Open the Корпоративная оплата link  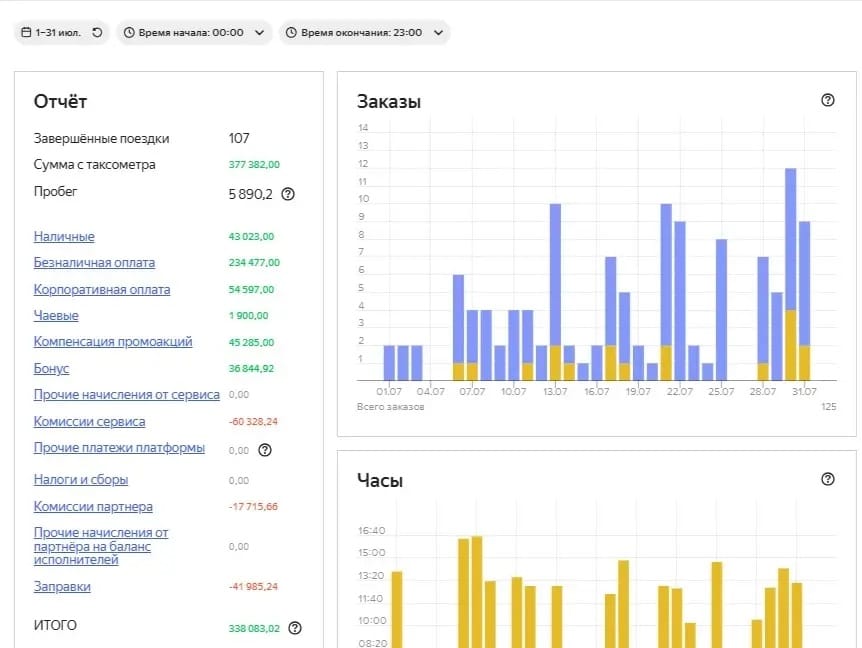[x=102, y=289]
